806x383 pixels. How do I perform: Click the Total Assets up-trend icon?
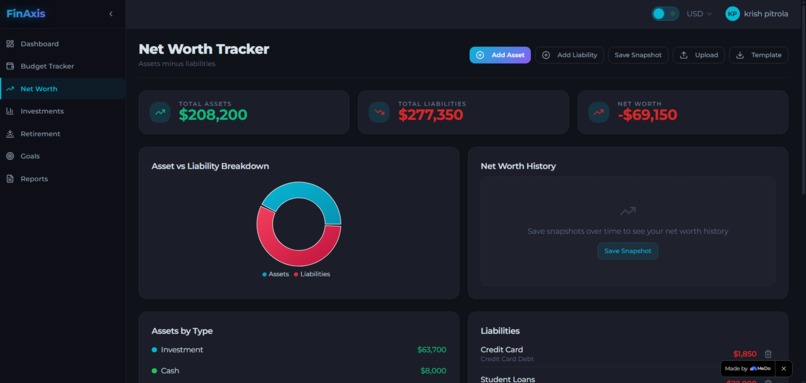pos(160,112)
